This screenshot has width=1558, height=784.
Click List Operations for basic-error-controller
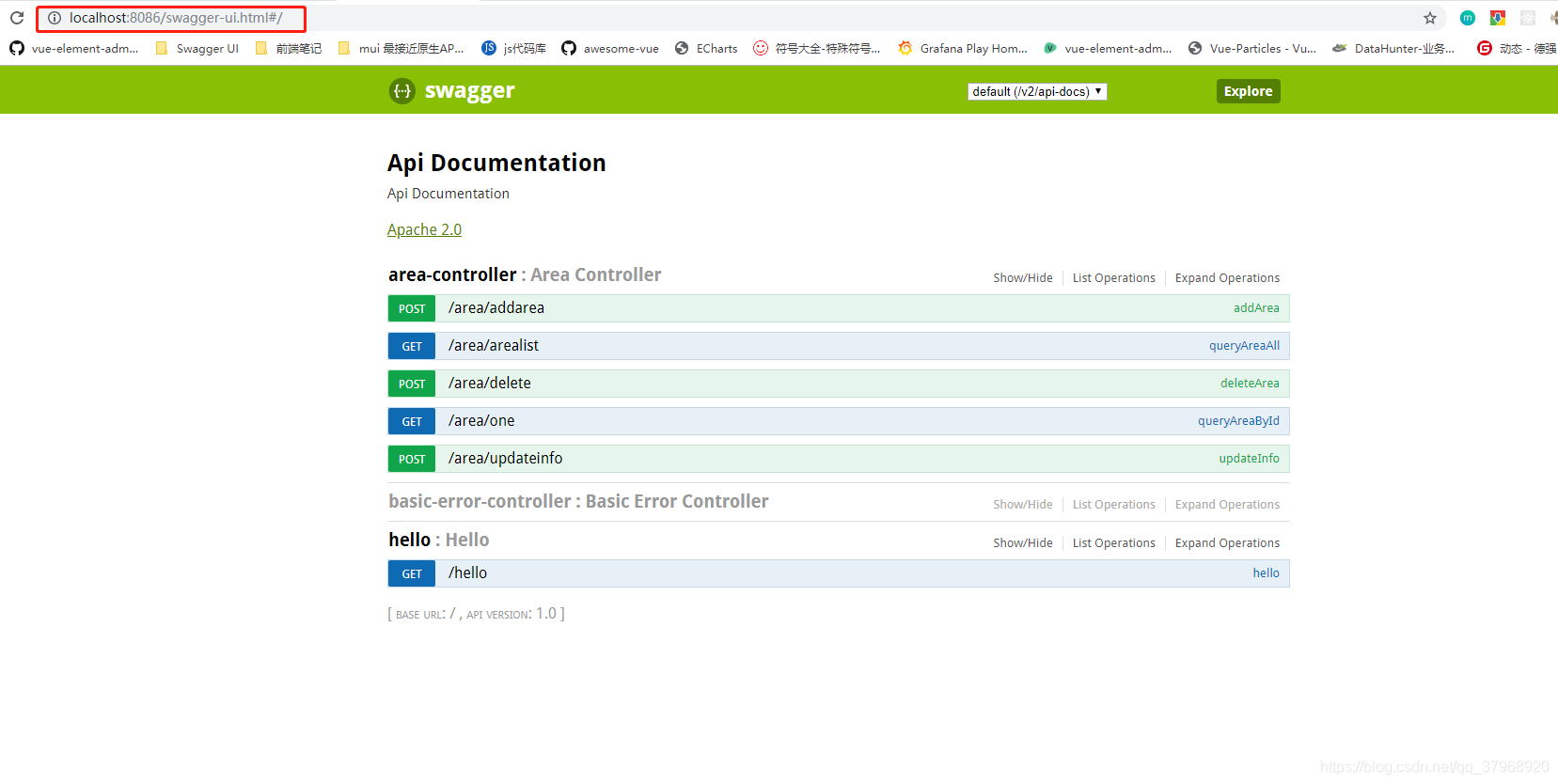(x=1114, y=505)
